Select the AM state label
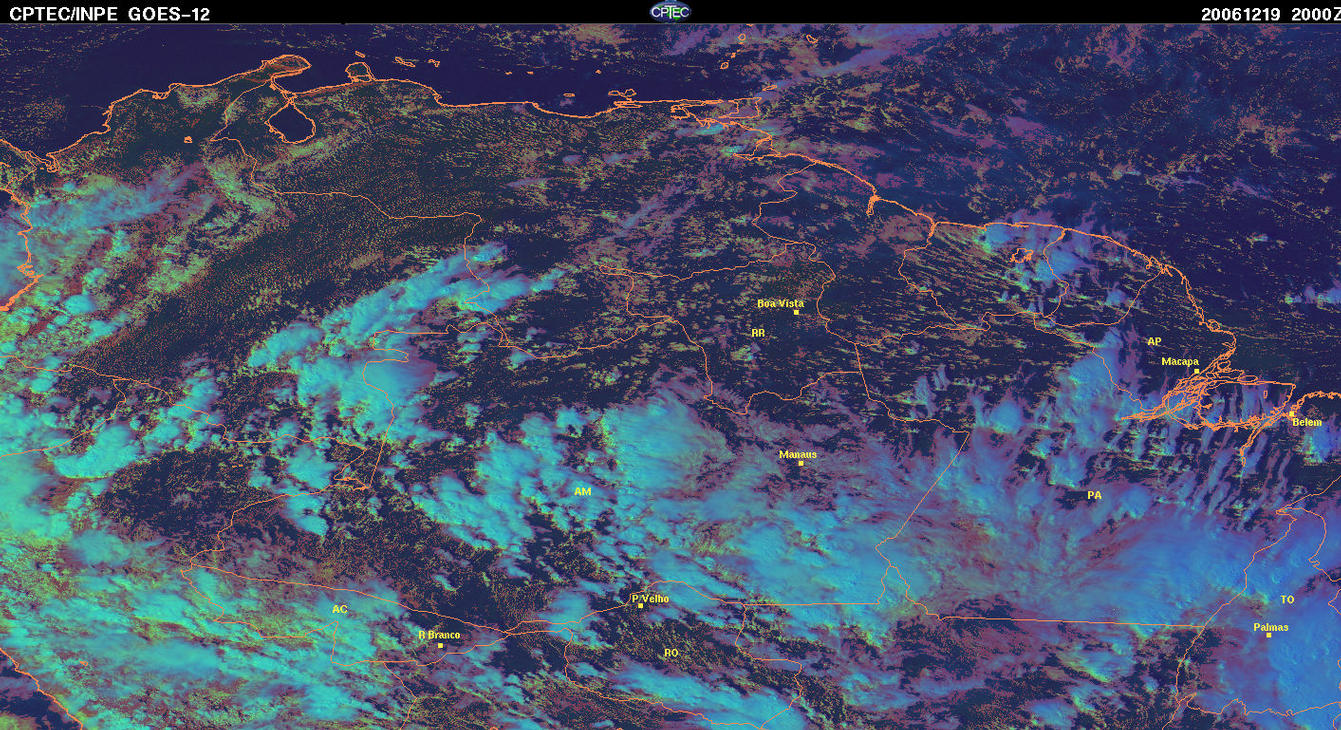 point(582,491)
